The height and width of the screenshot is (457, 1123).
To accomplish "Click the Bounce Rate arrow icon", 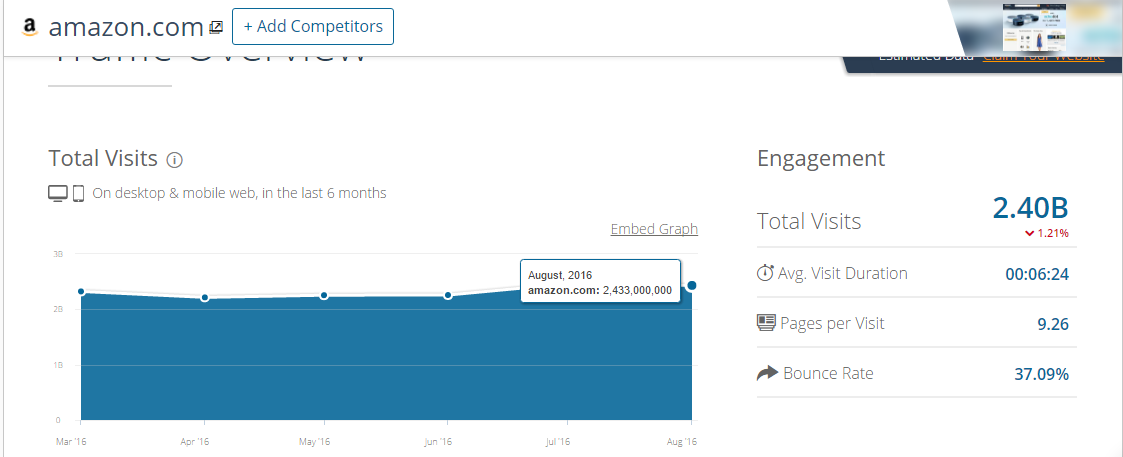I will tap(767, 373).
